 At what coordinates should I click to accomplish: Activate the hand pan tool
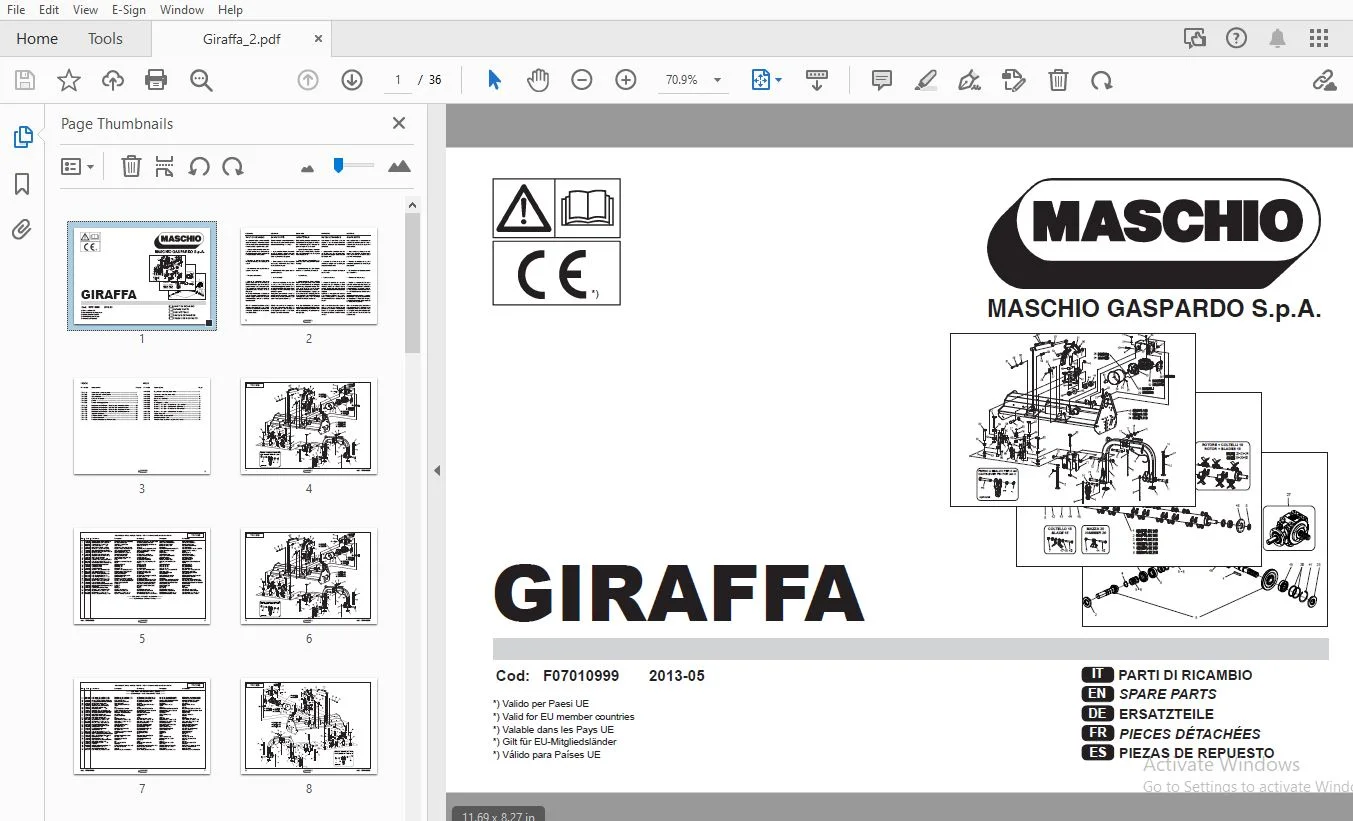click(x=538, y=80)
